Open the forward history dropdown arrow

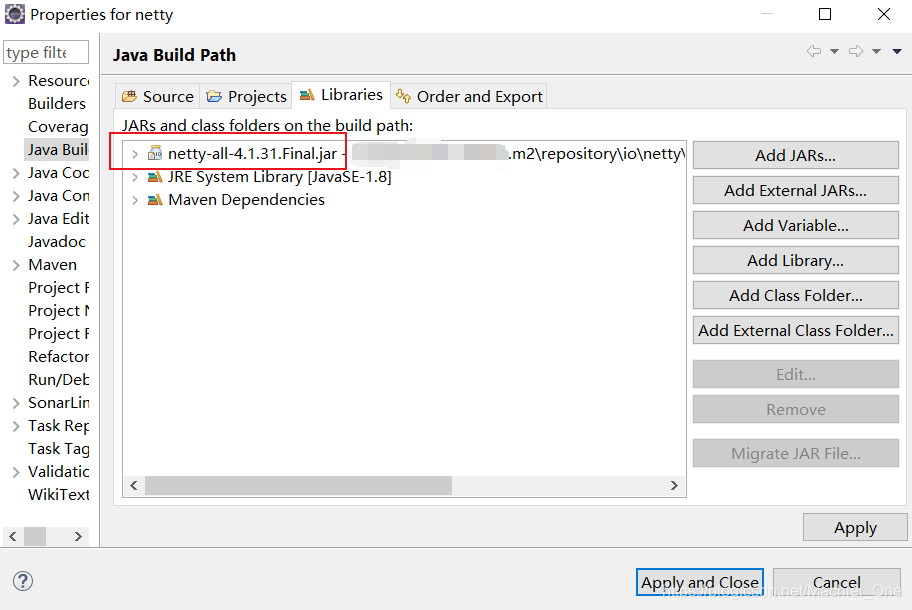click(876, 52)
